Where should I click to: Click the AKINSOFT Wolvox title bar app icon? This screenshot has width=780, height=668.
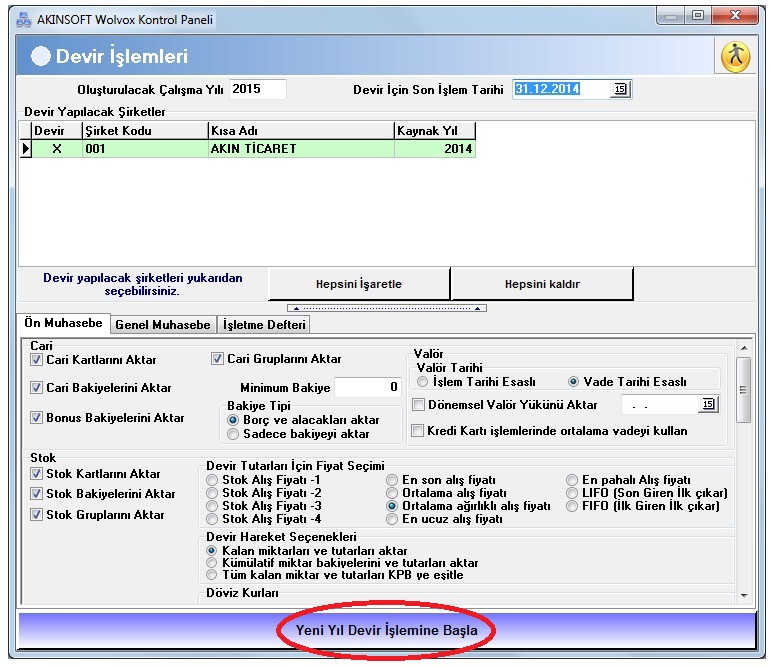point(23,20)
